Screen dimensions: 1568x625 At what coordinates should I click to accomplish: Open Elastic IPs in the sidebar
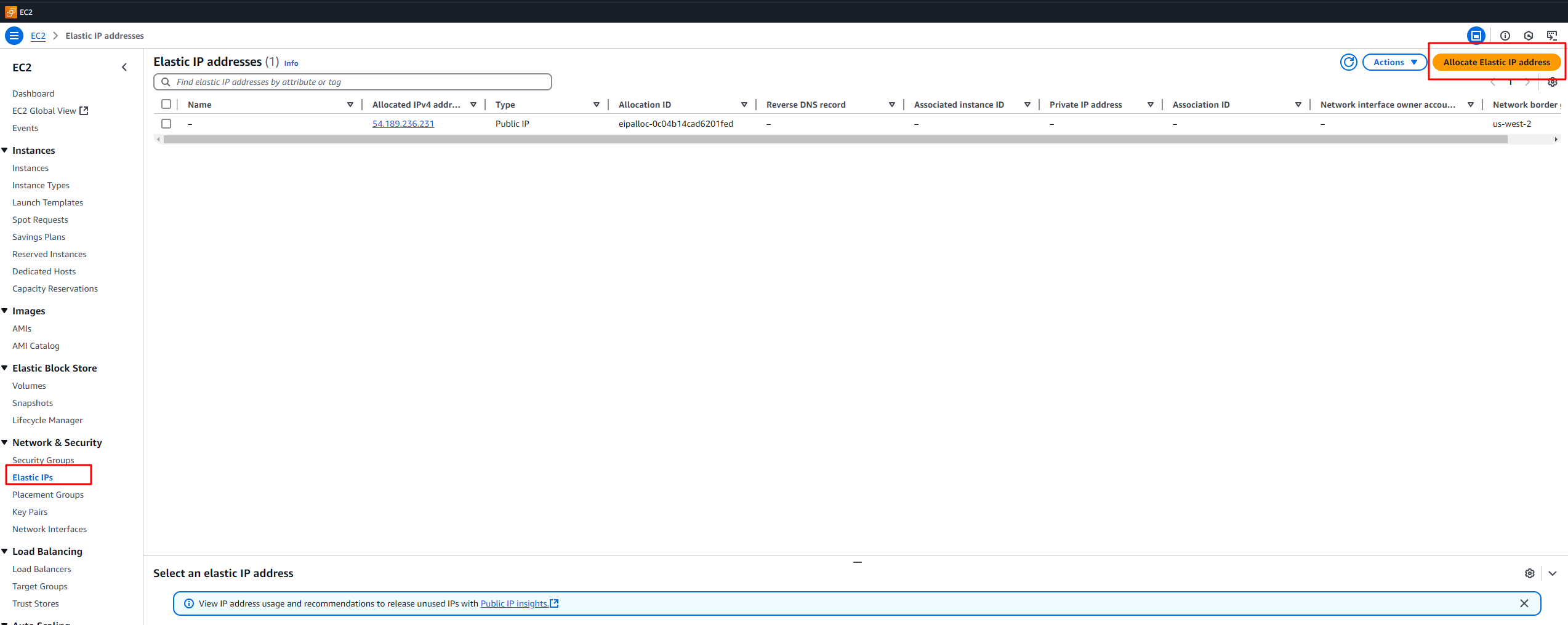click(x=33, y=477)
